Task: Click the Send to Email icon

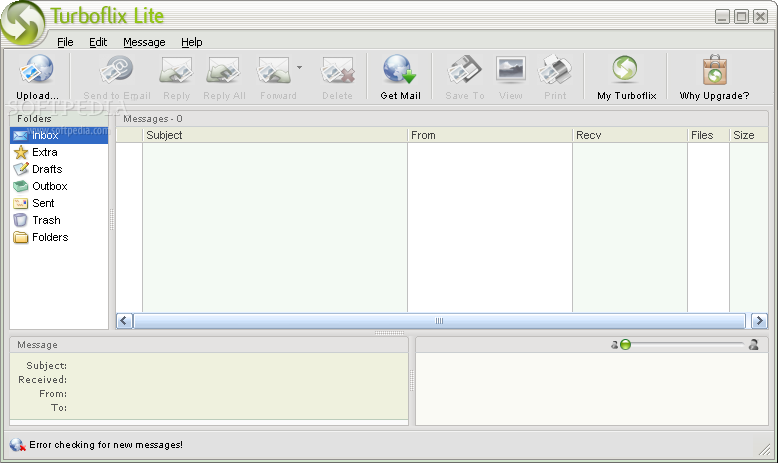Action: click(x=116, y=69)
